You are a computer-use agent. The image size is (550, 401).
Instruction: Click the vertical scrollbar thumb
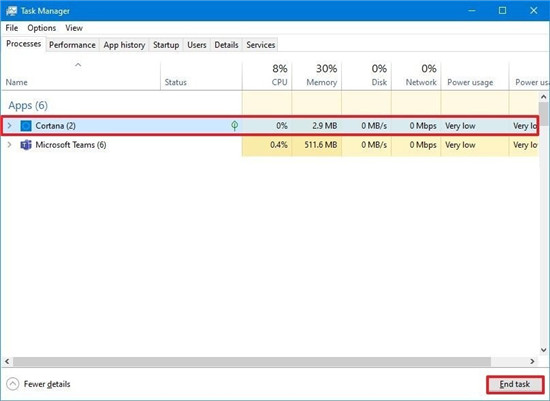point(544,114)
